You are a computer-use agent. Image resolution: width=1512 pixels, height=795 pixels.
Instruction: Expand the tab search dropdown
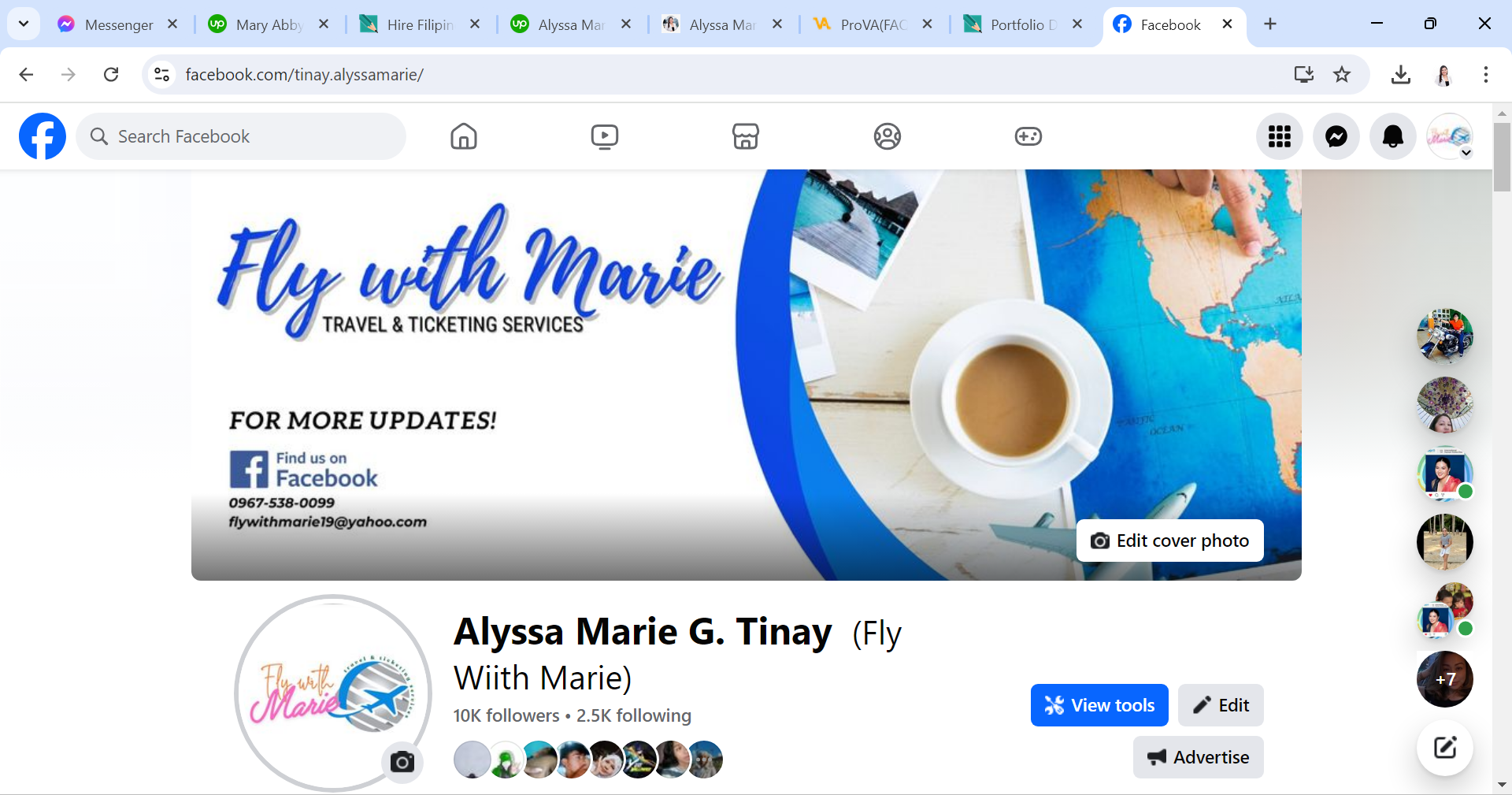coord(24,24)
